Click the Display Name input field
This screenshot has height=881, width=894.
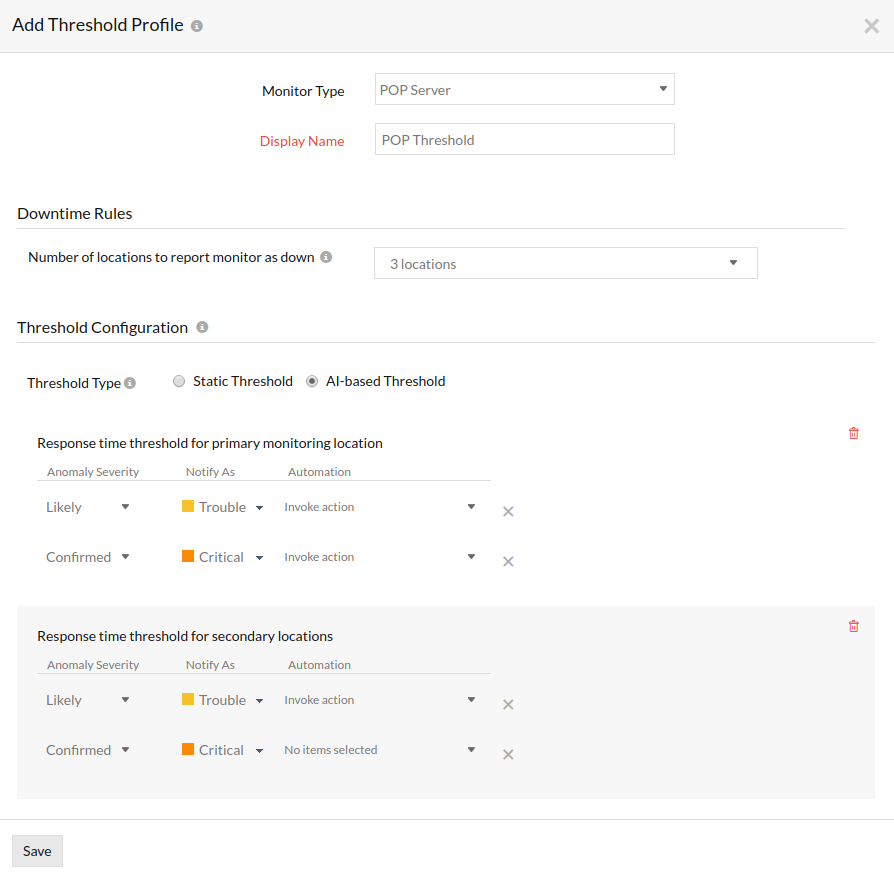click(x=524, y=140)
